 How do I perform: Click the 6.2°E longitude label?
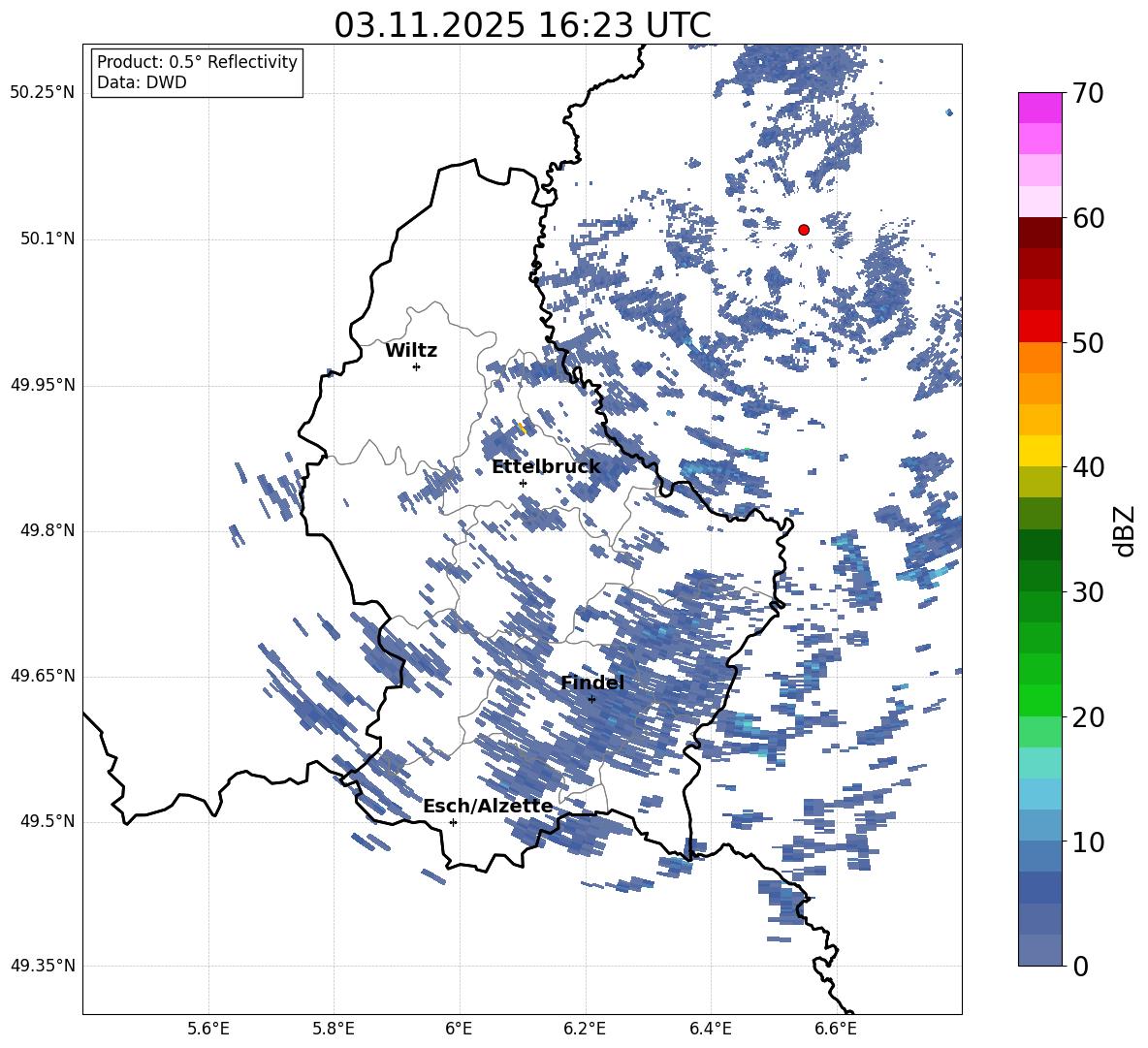coord(585,1029)
